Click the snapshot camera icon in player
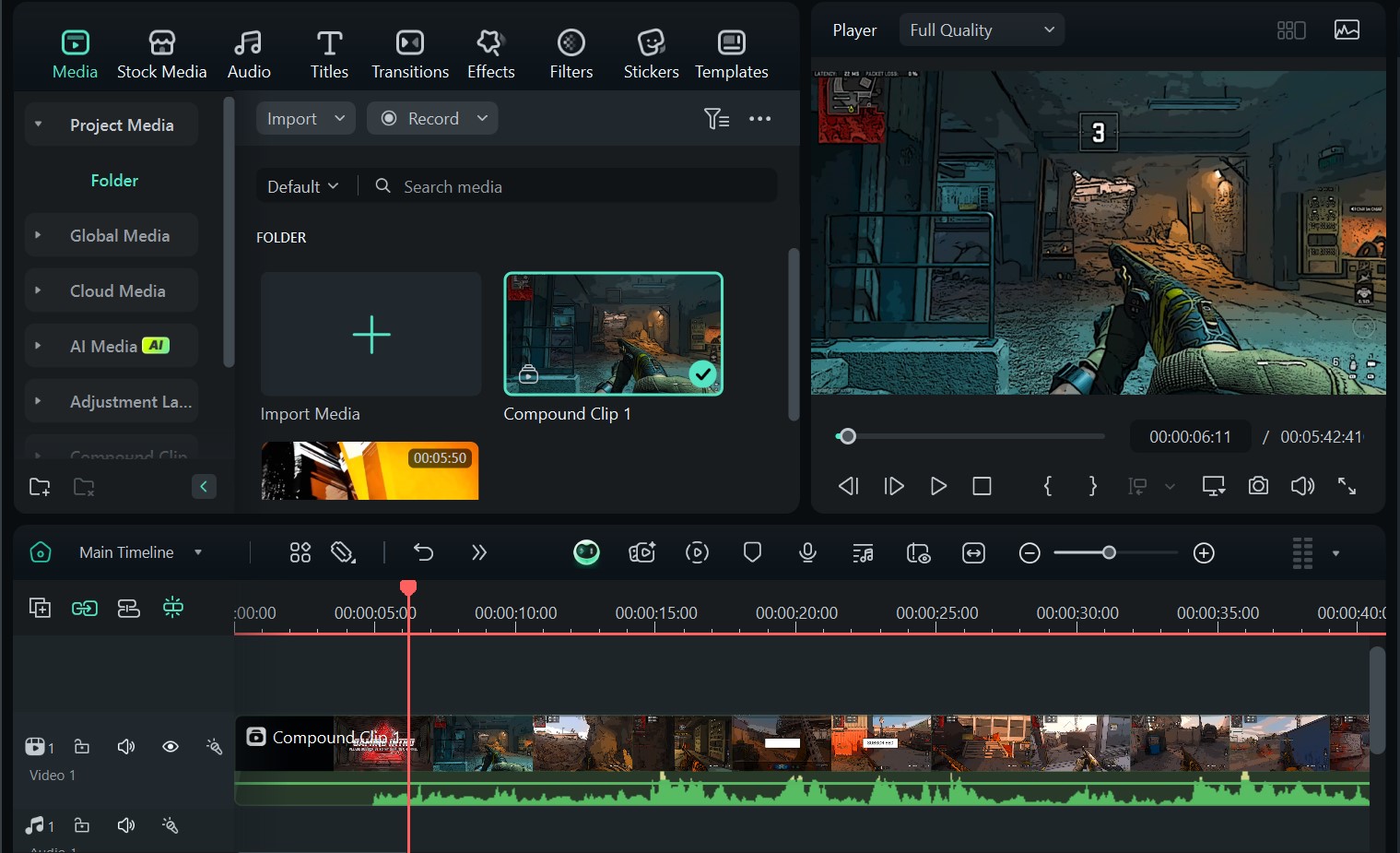 click(x=1258, y=486)
